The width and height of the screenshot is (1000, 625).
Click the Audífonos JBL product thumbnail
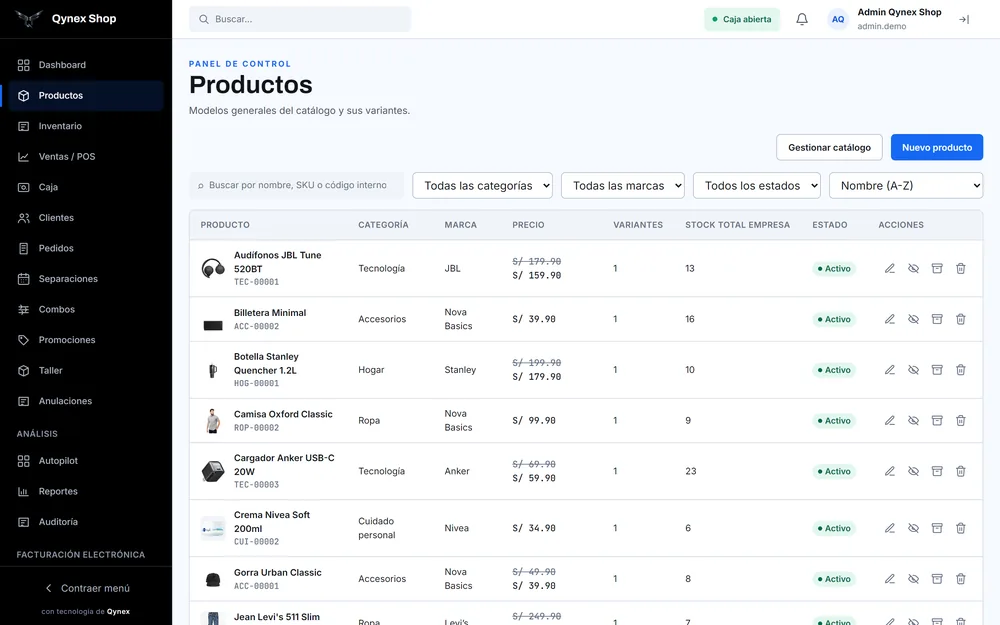213,268
